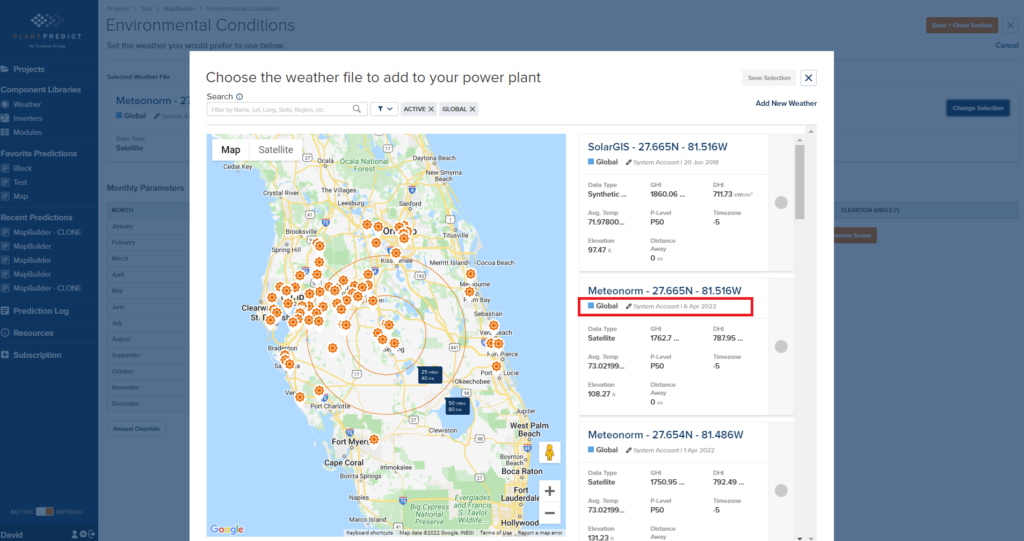Screen dimensions: 1024x541
Task: Toggle Metric/Imperial units switch
Action: coord(44,512)
